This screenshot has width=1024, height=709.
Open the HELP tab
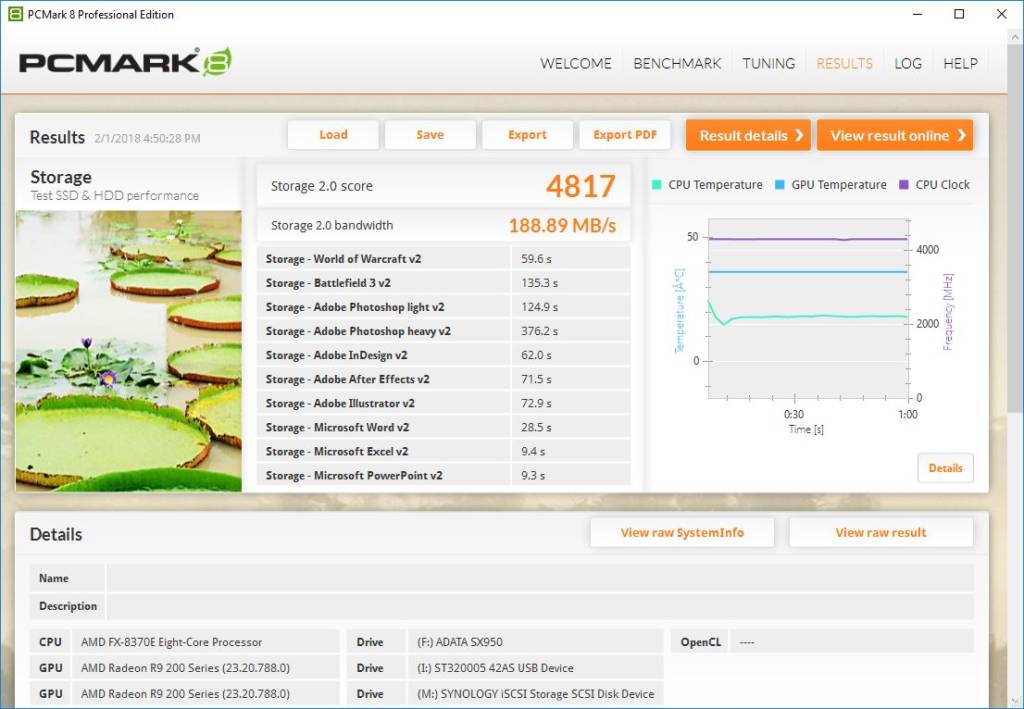(x=961, y=63)
